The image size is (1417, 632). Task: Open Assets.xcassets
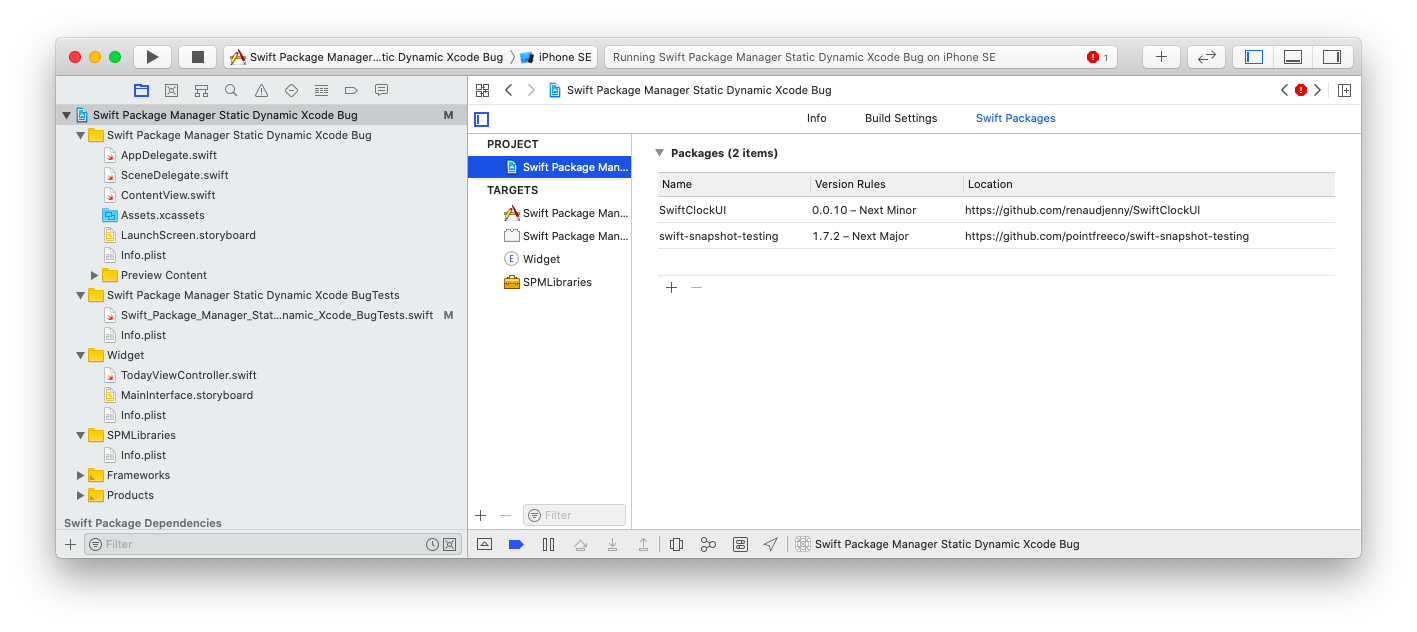162,215
